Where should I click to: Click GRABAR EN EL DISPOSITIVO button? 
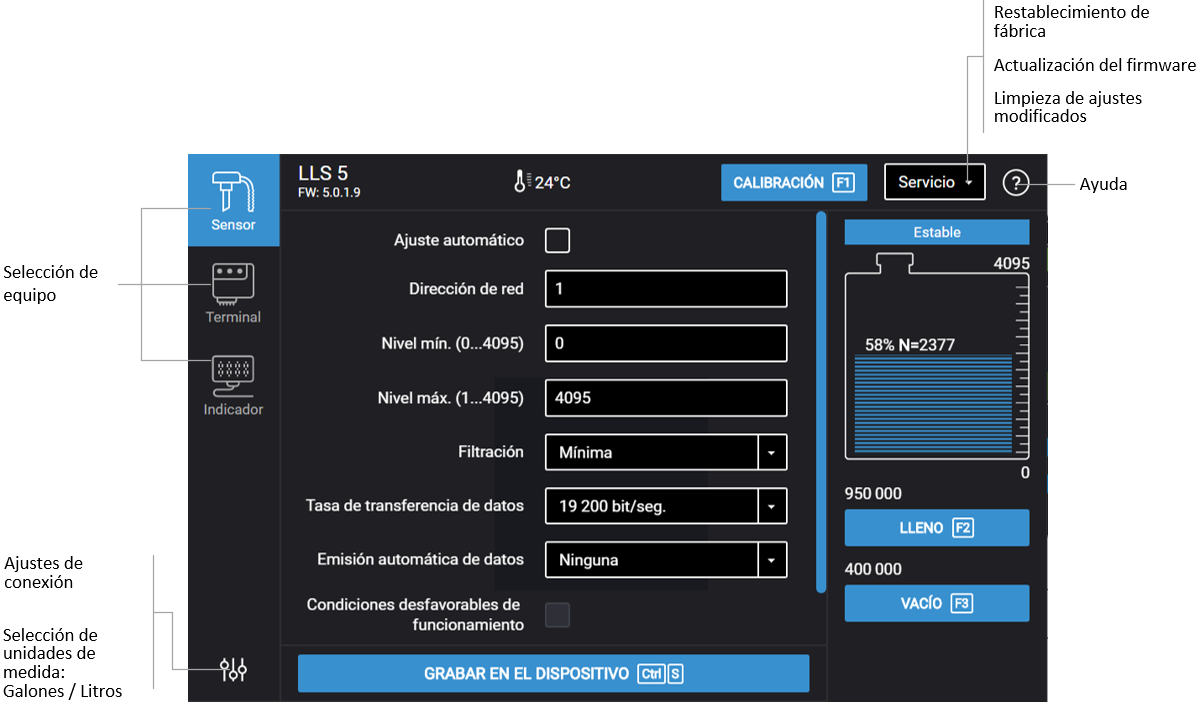[x=553, y=674]
